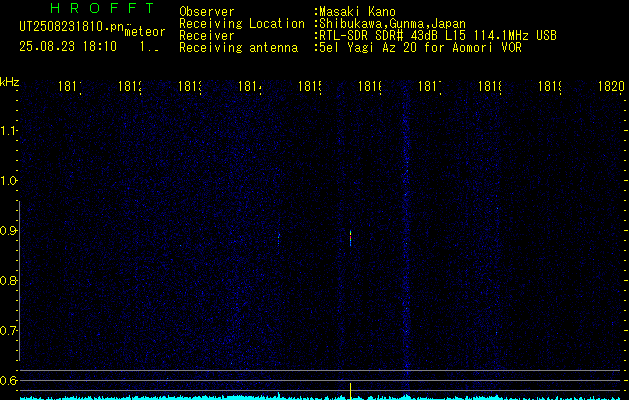The height and width of the screenshot is (400, 629).
Task: Click the cyan signal level graph at bottom
Action: click(x=321, y=398)
